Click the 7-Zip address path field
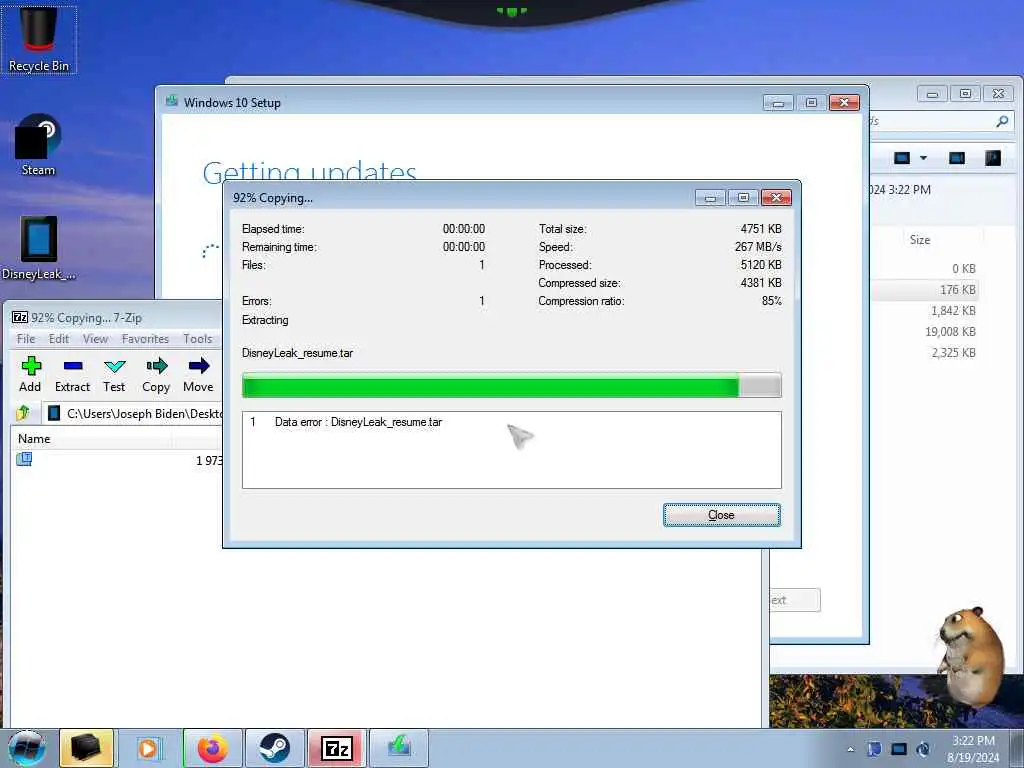 click(133, 413)
